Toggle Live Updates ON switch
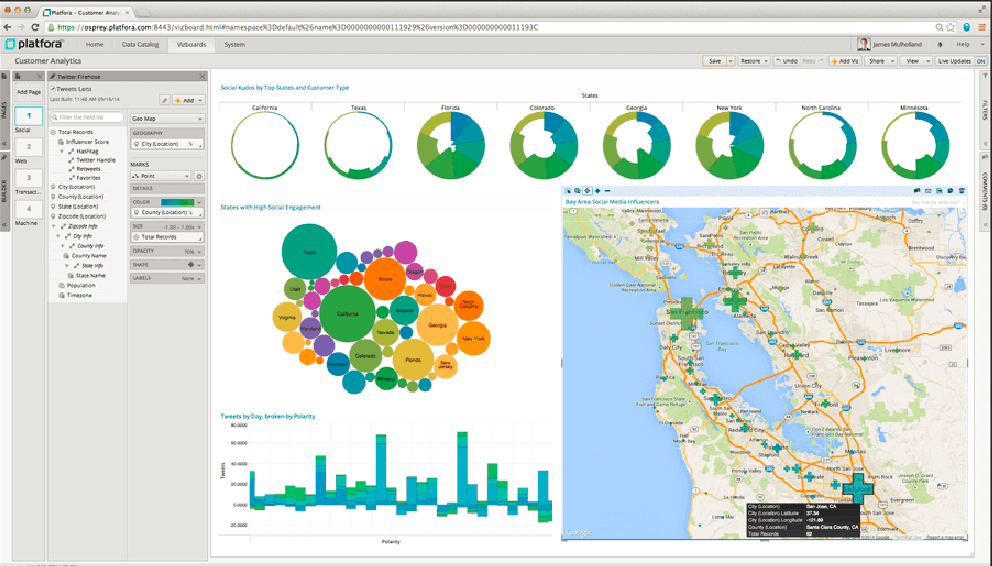This screenshot has height=566, width=992. pyautogui.click(x=980, y=61)
